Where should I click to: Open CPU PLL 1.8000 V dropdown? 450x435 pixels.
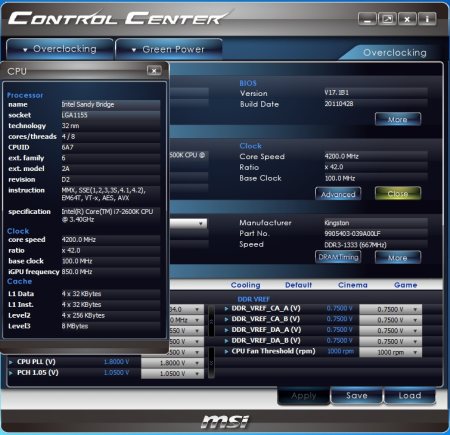[x=172, y=363]
